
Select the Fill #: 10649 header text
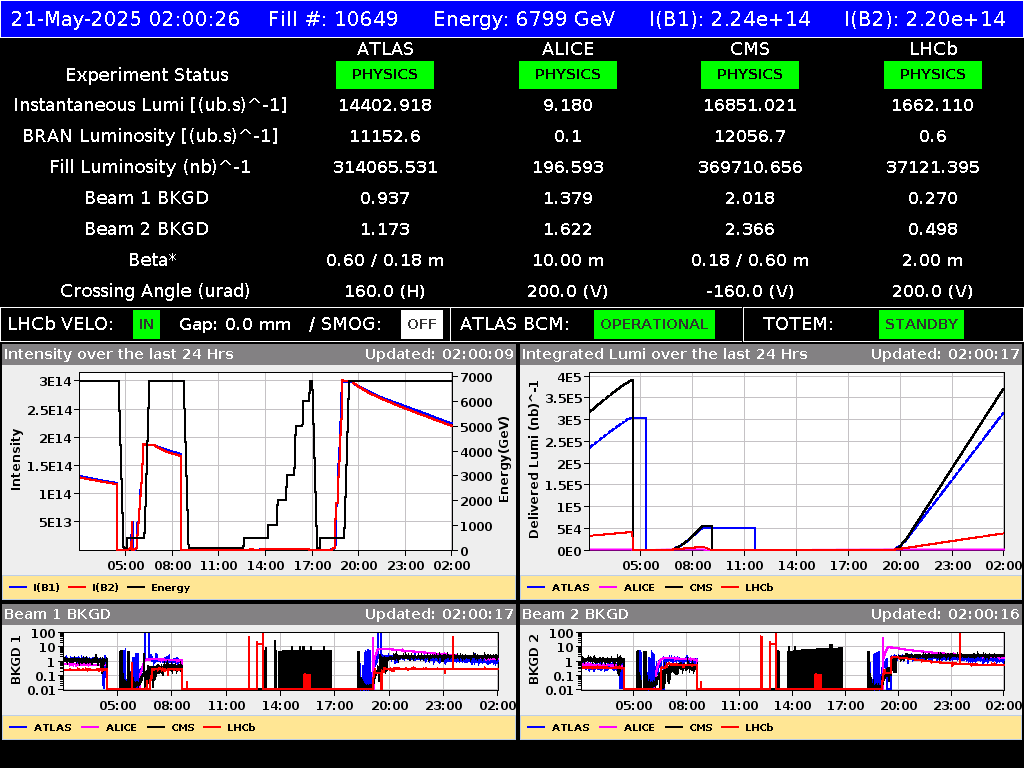(x=333, y=19)
